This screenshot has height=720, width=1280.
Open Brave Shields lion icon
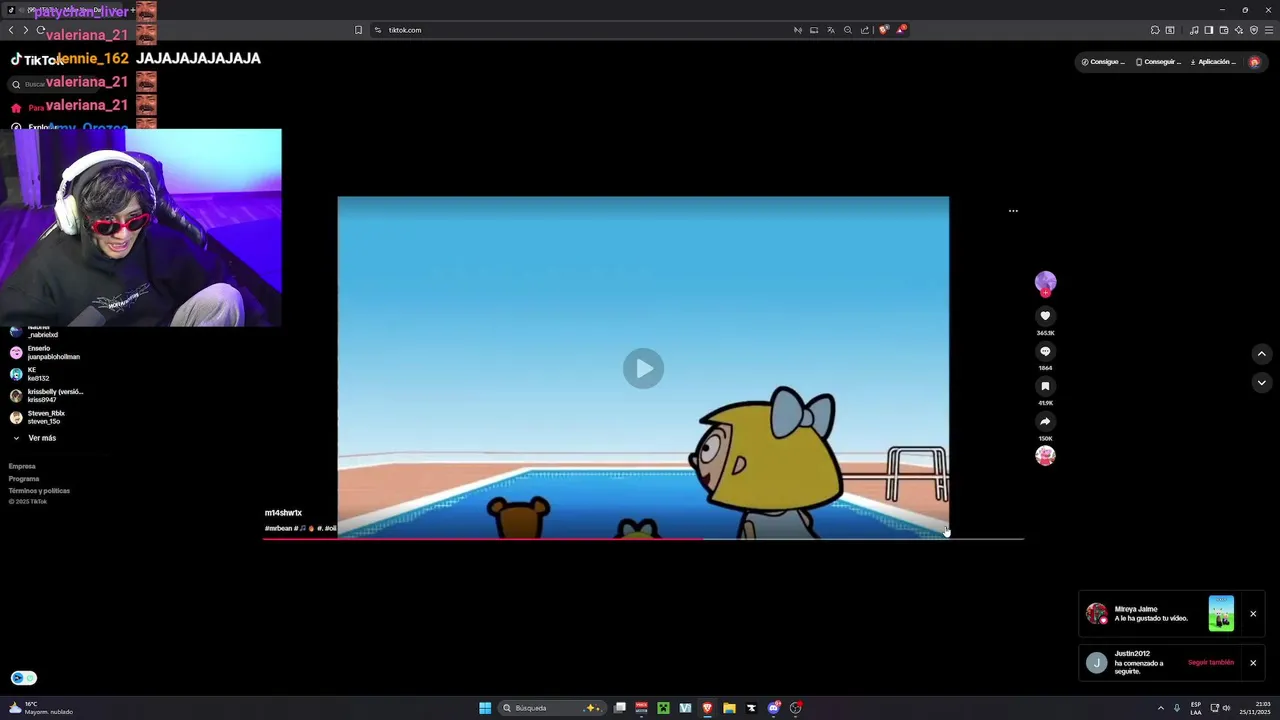click(883, 30)
